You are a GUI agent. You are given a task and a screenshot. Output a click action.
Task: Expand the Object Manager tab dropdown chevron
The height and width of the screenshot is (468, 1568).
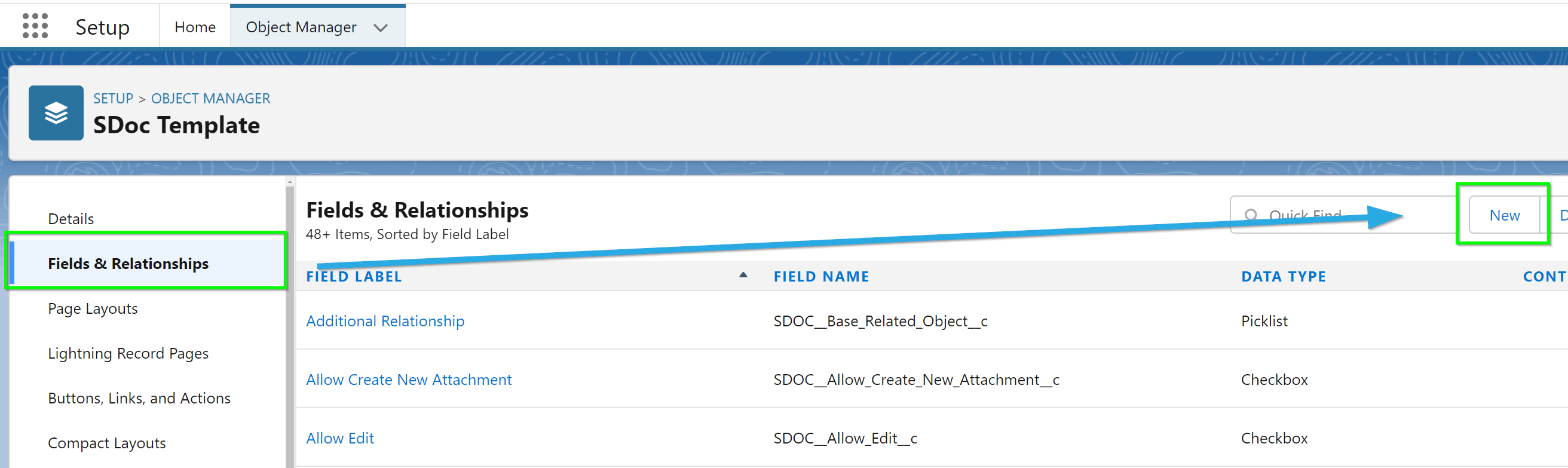381,28
